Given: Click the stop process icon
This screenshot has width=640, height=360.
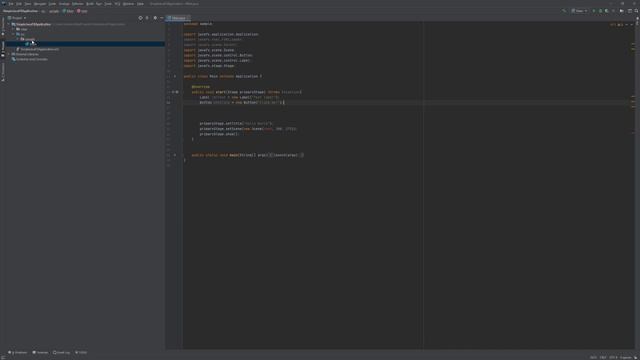Looking at the screenshot, I should point(613,11).
